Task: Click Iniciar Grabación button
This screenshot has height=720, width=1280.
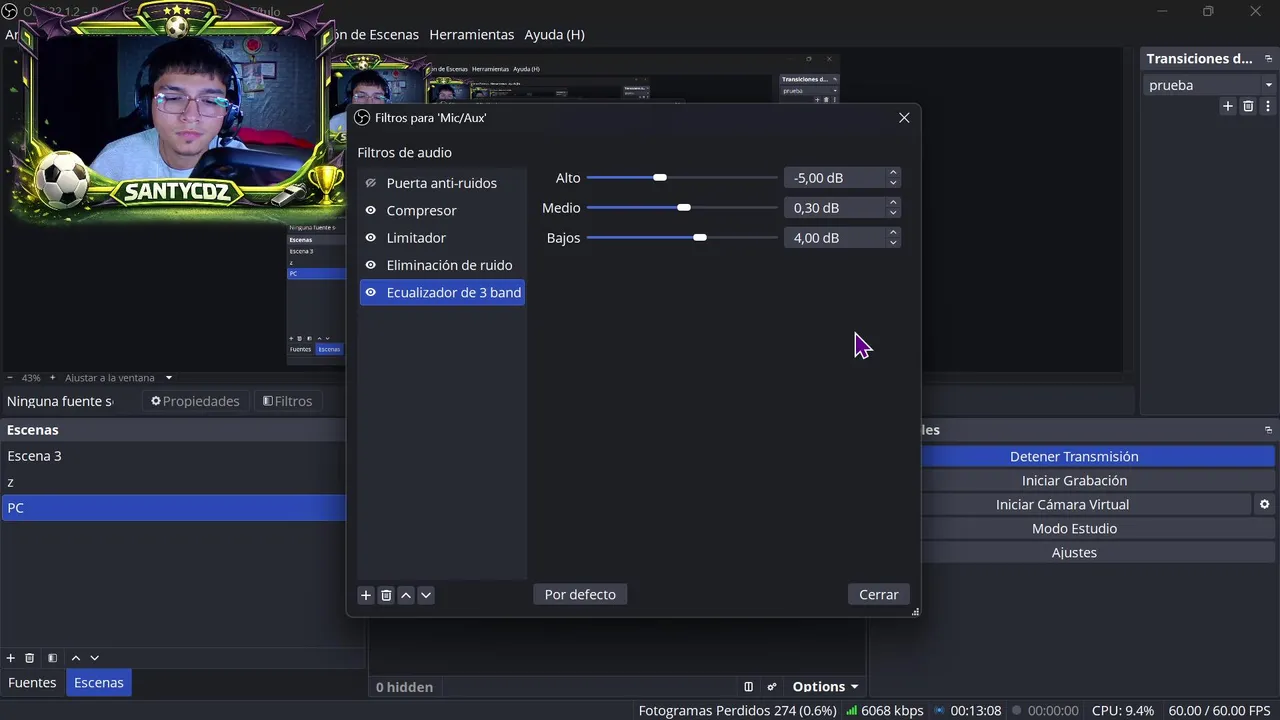Action: point(1074,480)
